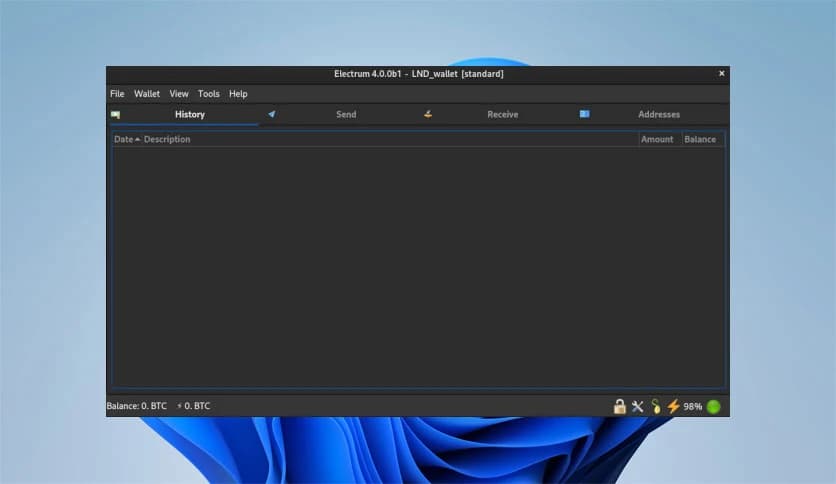
Task: Click the password lock icon
Action: pyautogui.click(x=620, y=407)
